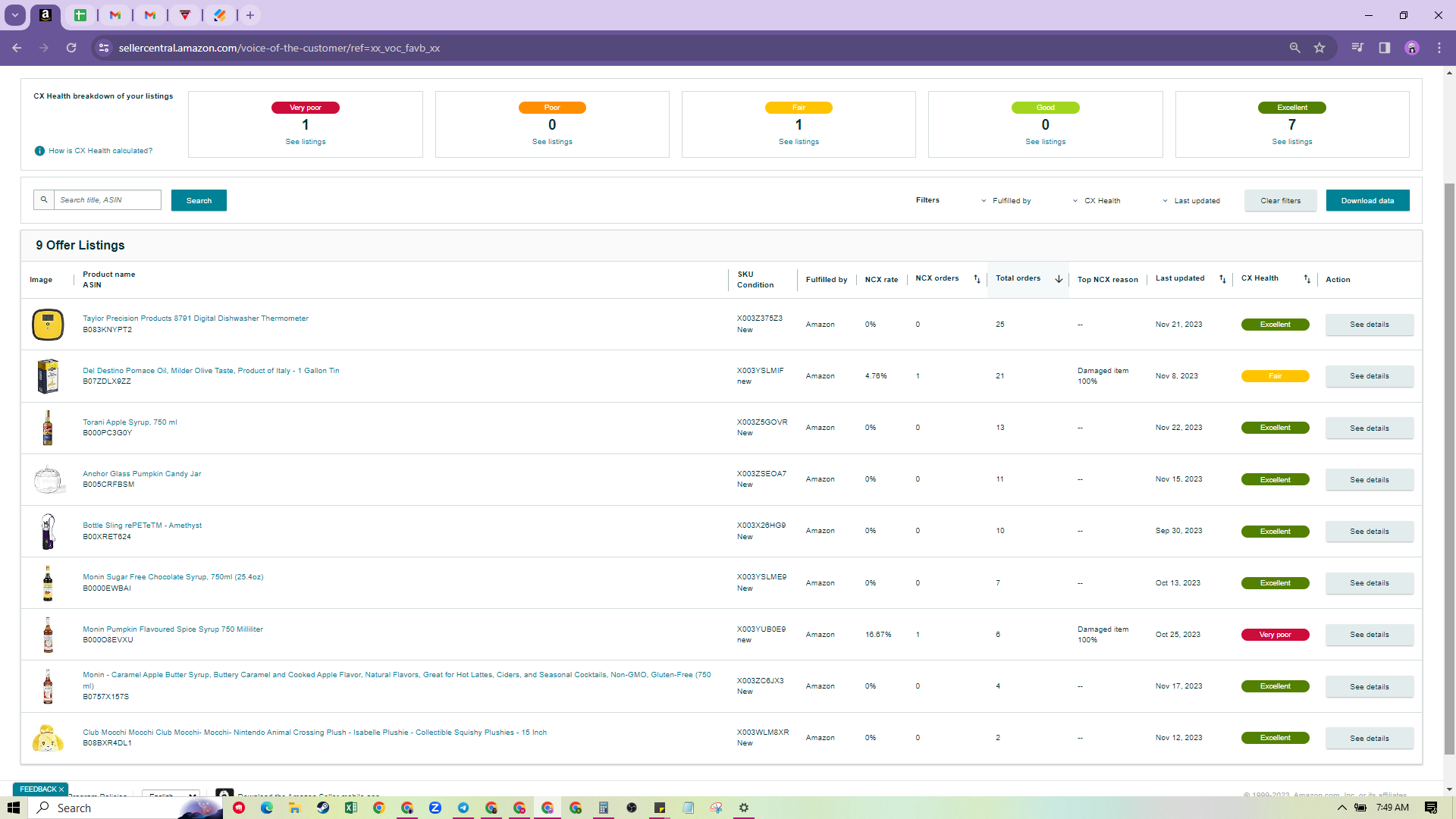The width and height of the screenshot is (1456, 819).
Task: Open Excel from the taskbar
Action: pyautogui.click(x=351, y=808)
